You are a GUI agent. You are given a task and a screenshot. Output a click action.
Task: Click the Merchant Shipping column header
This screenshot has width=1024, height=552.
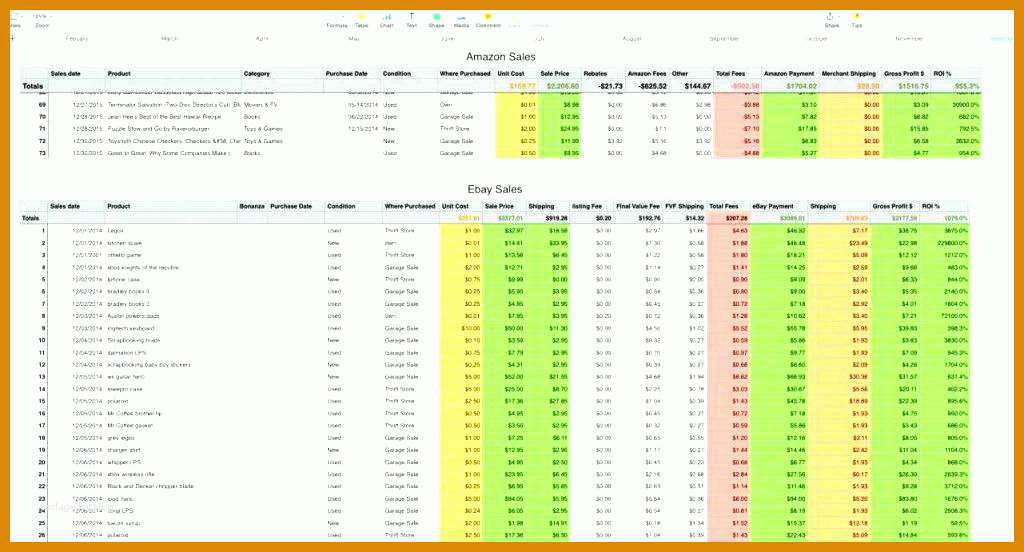click(x=848, y=74)
